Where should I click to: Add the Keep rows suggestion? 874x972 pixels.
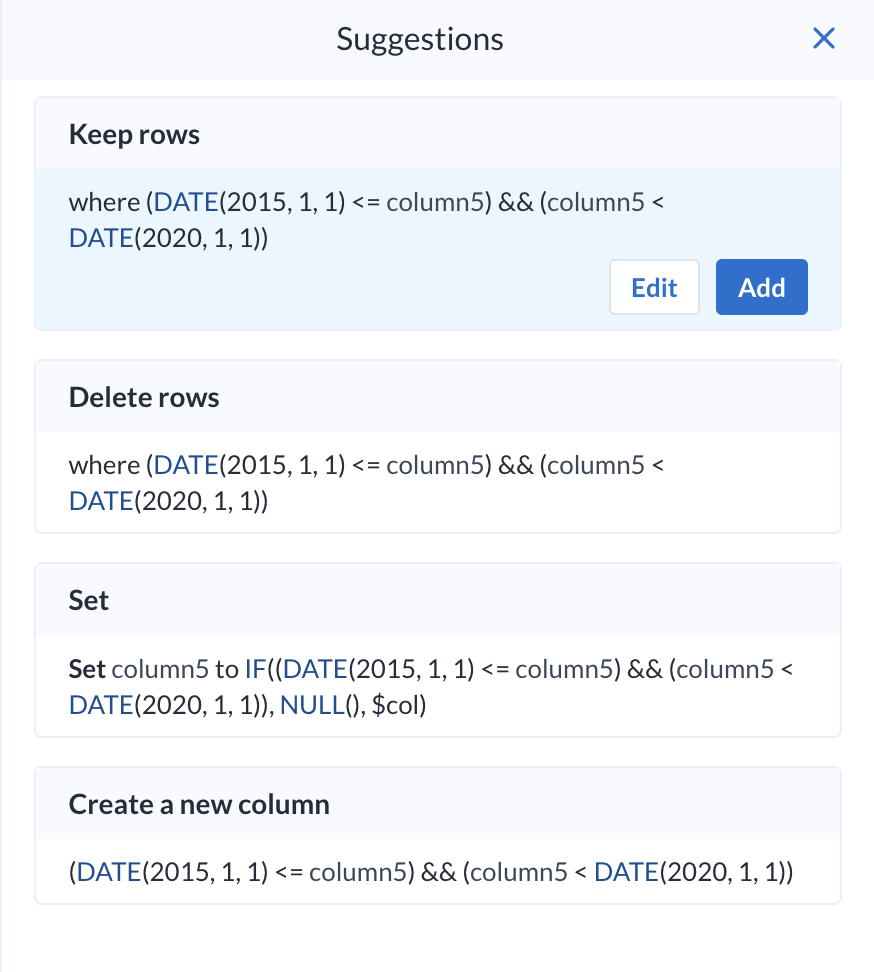(x=761, y=288)
